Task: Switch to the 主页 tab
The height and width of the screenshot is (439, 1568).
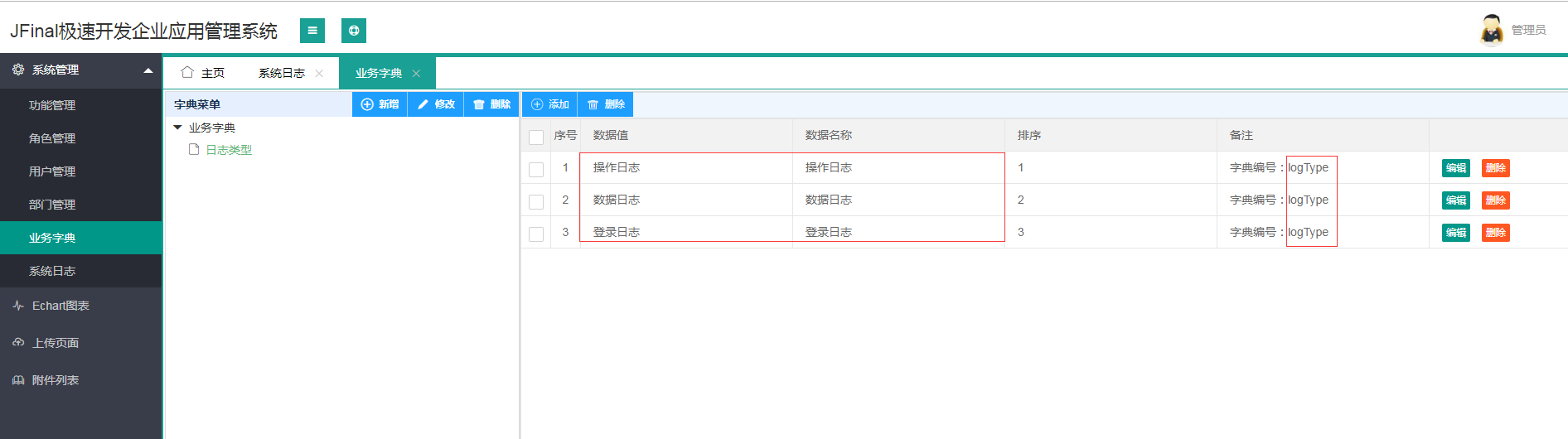Action: (x=203, y=73)
